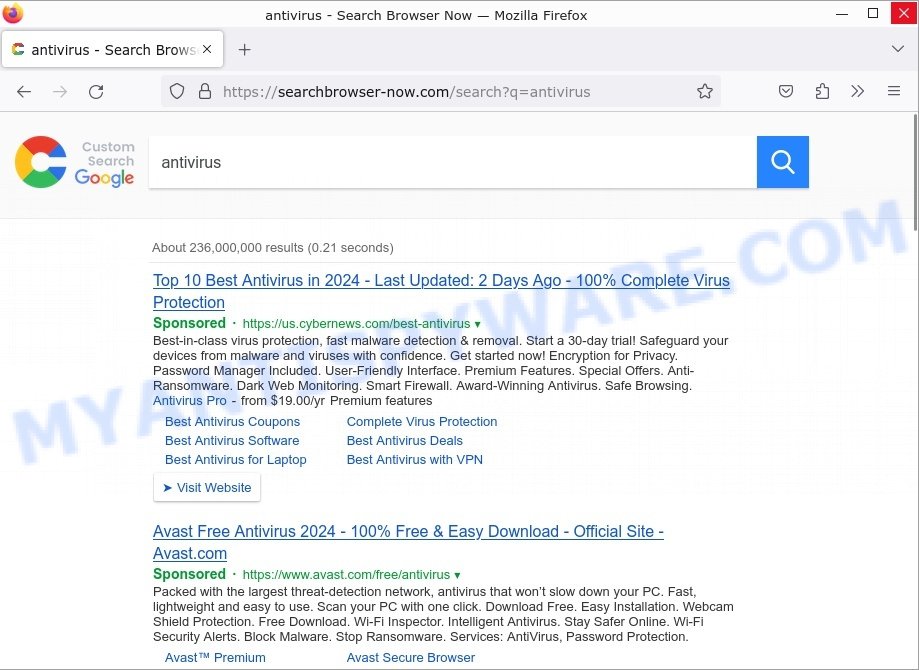Screen dimensions: 919x670
Task: Open Best Antivirus for Laptop sitelink
Action: coord(236,460)
